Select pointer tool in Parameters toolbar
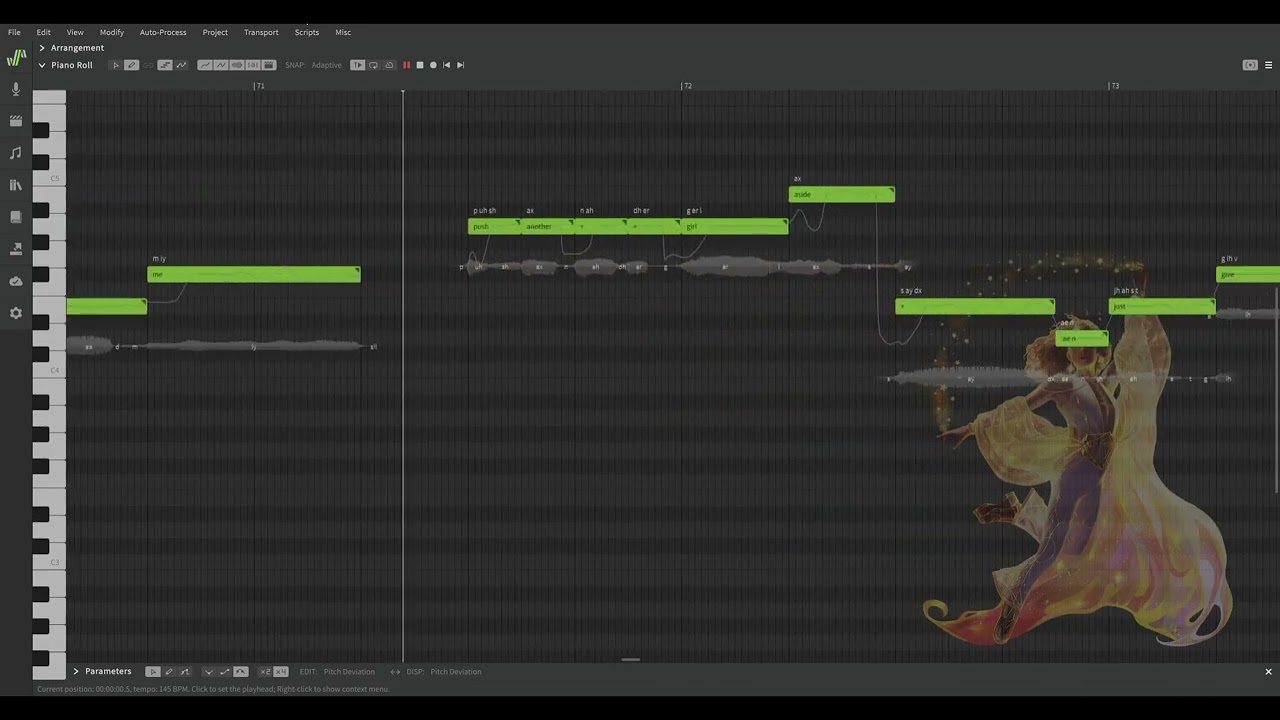Image resolution: width=1280 pixels, height=720 pixels. (x=153, y=672)
